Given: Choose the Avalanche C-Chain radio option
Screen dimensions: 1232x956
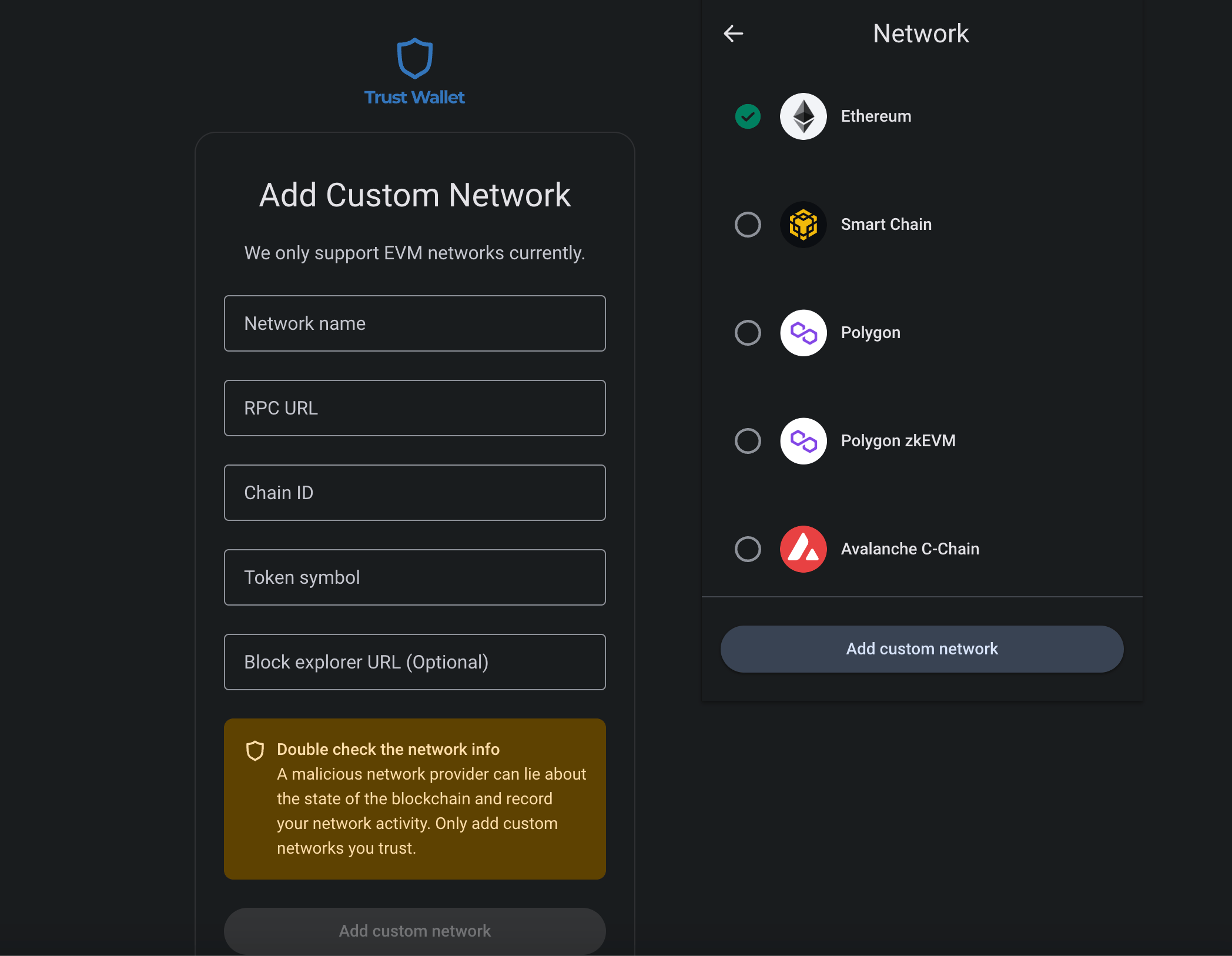Looking at the screenshot, I should pos(748,549).
